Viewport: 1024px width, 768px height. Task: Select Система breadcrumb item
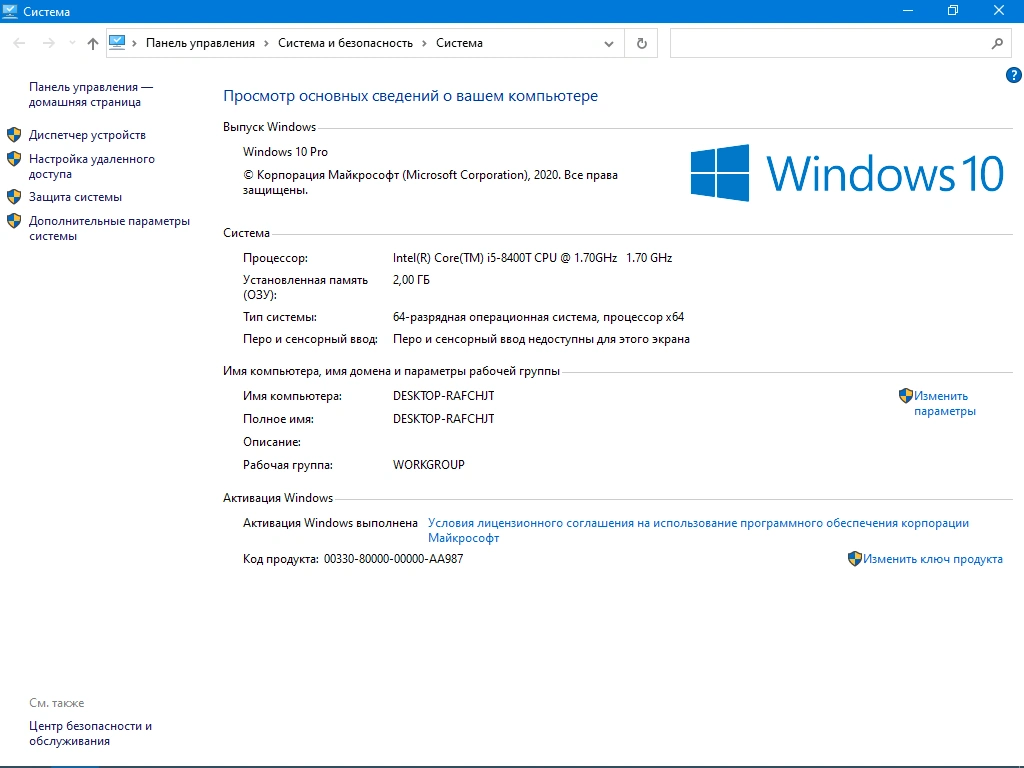(459, 43)
